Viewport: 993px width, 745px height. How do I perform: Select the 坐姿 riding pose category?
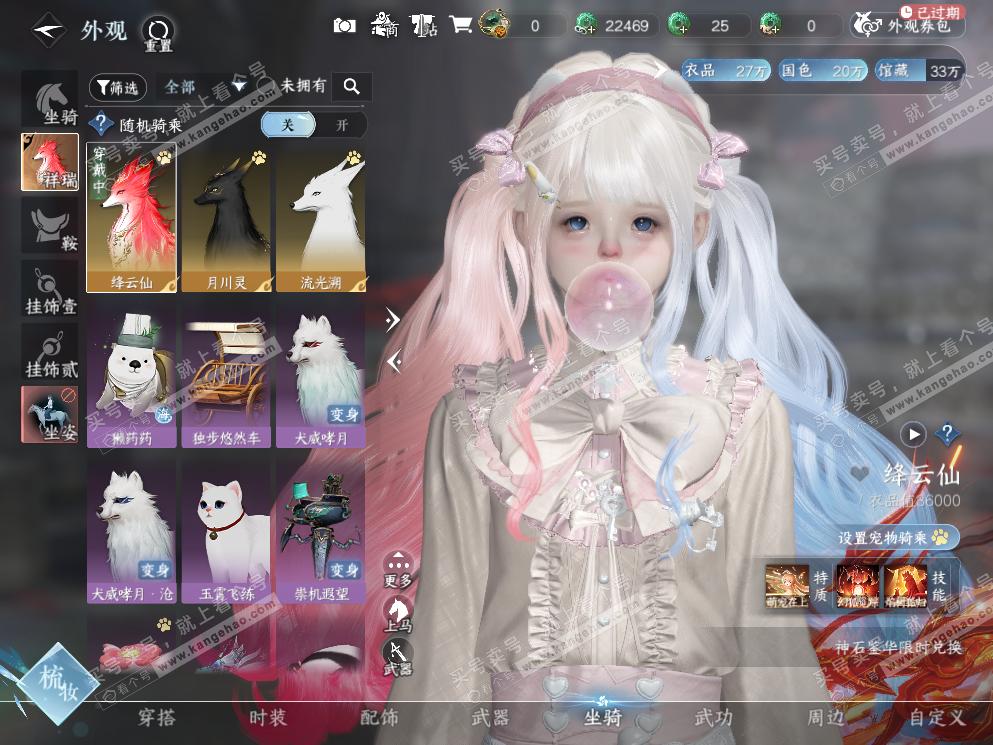(x=50, y=414)
